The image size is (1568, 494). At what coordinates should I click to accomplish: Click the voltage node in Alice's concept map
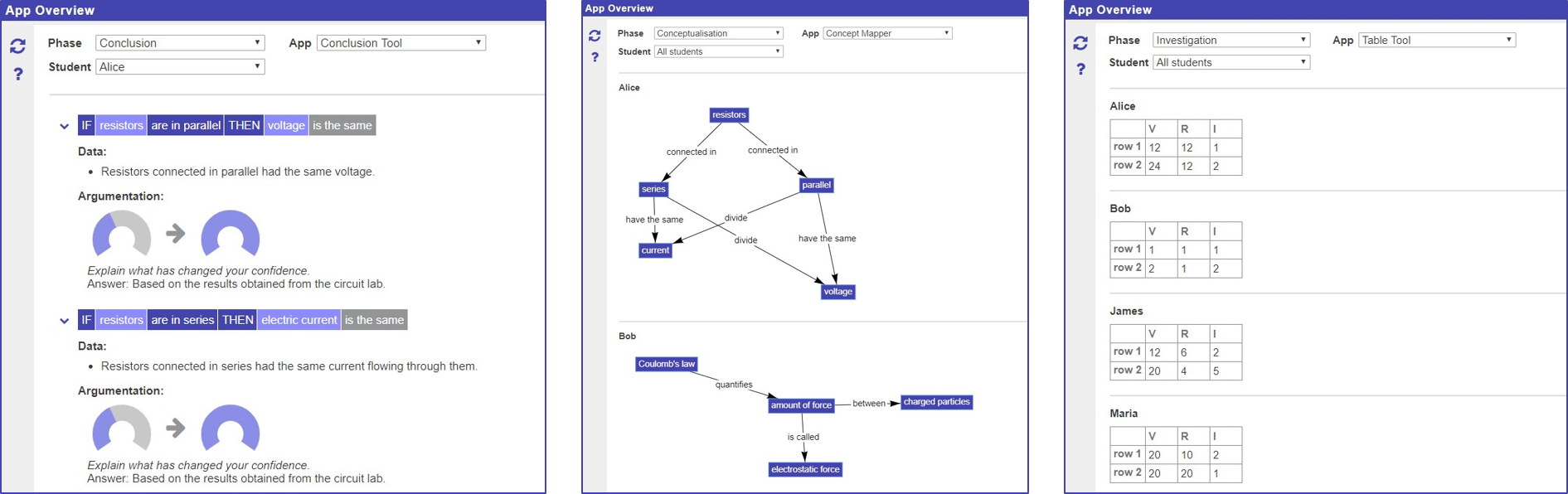pos(837,292)
